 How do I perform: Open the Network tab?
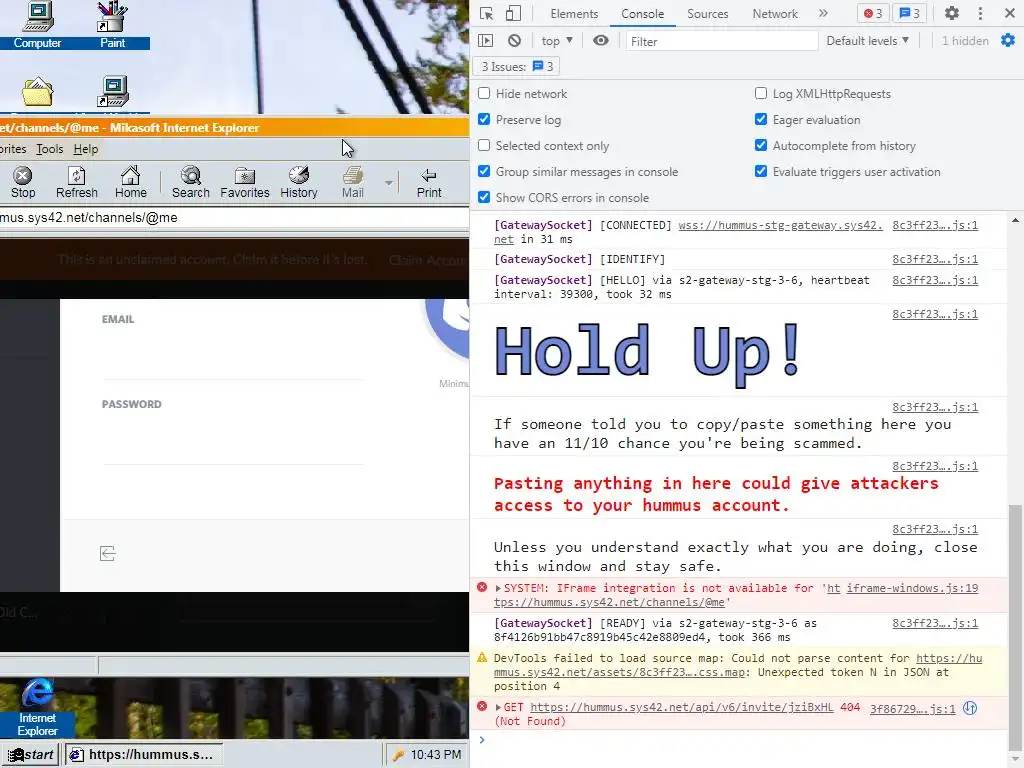(x=775, y=14)
